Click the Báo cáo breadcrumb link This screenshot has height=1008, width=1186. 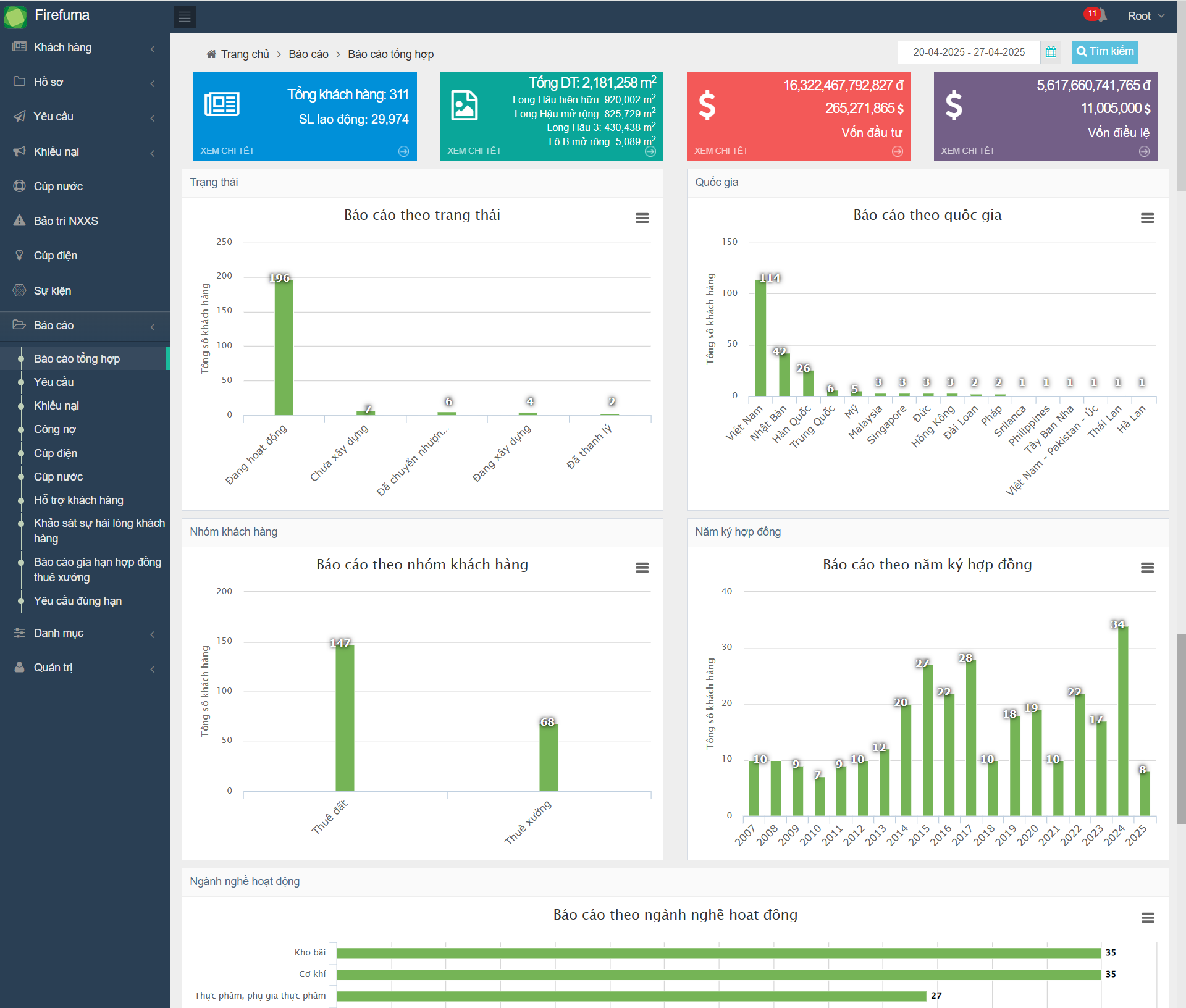[308, 54]
